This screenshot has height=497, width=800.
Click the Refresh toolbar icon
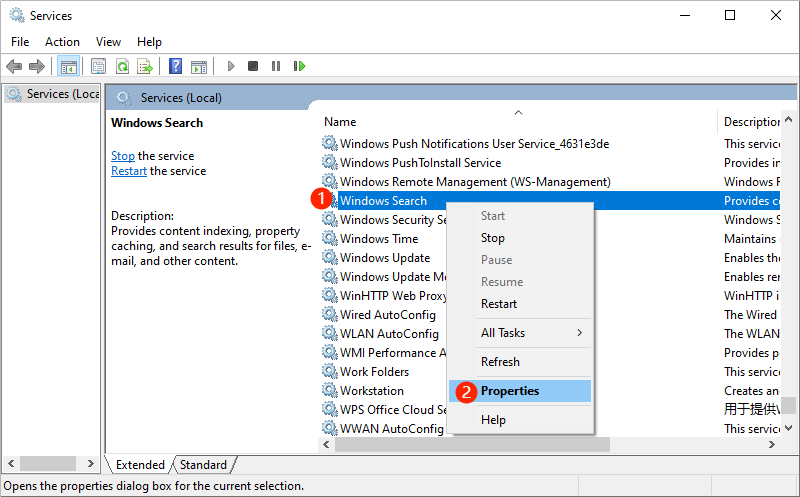click(x=122, y=66)
